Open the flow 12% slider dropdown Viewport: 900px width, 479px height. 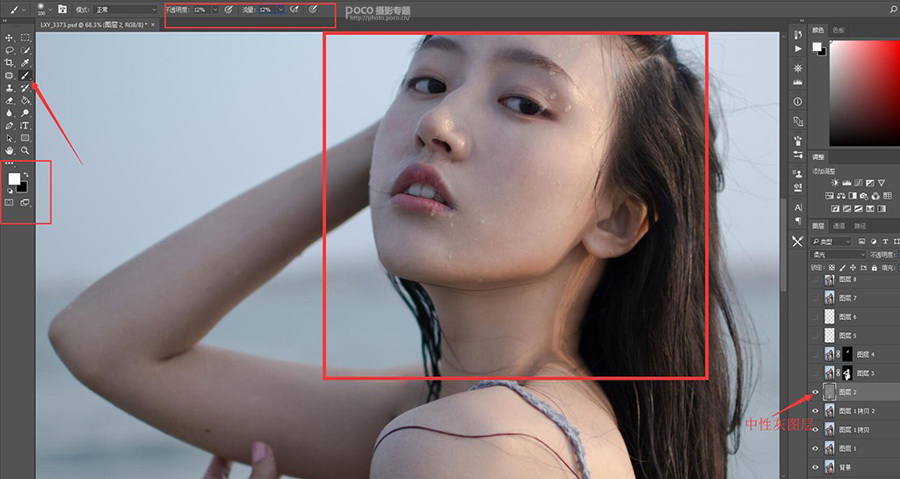click(x=281, y=10)
